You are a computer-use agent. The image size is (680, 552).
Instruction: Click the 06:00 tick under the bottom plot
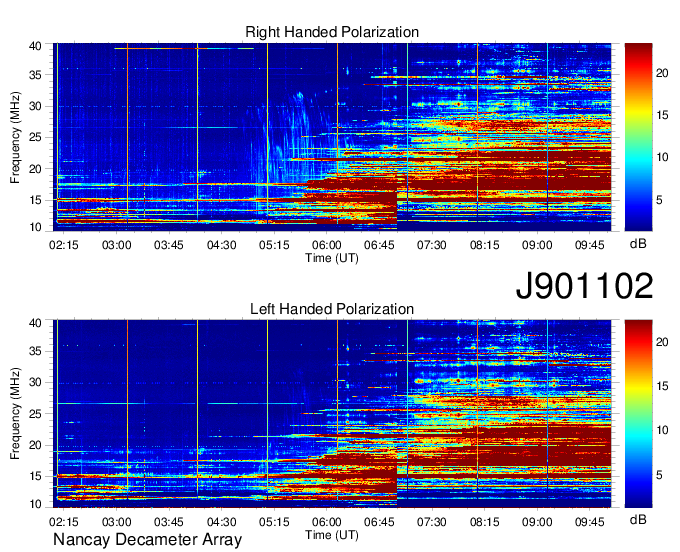pyautogui.click(x=327, y=522)
